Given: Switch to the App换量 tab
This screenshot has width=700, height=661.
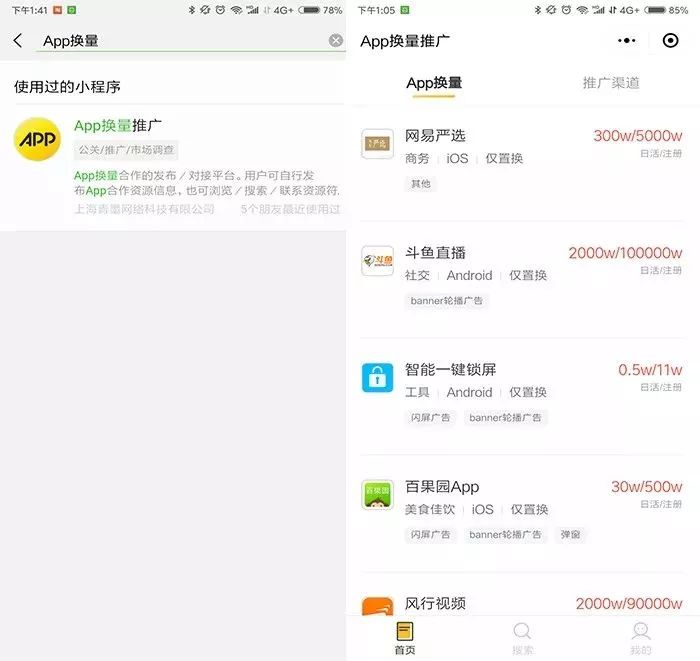Looking at the screenshot, I should coord(434,83).
